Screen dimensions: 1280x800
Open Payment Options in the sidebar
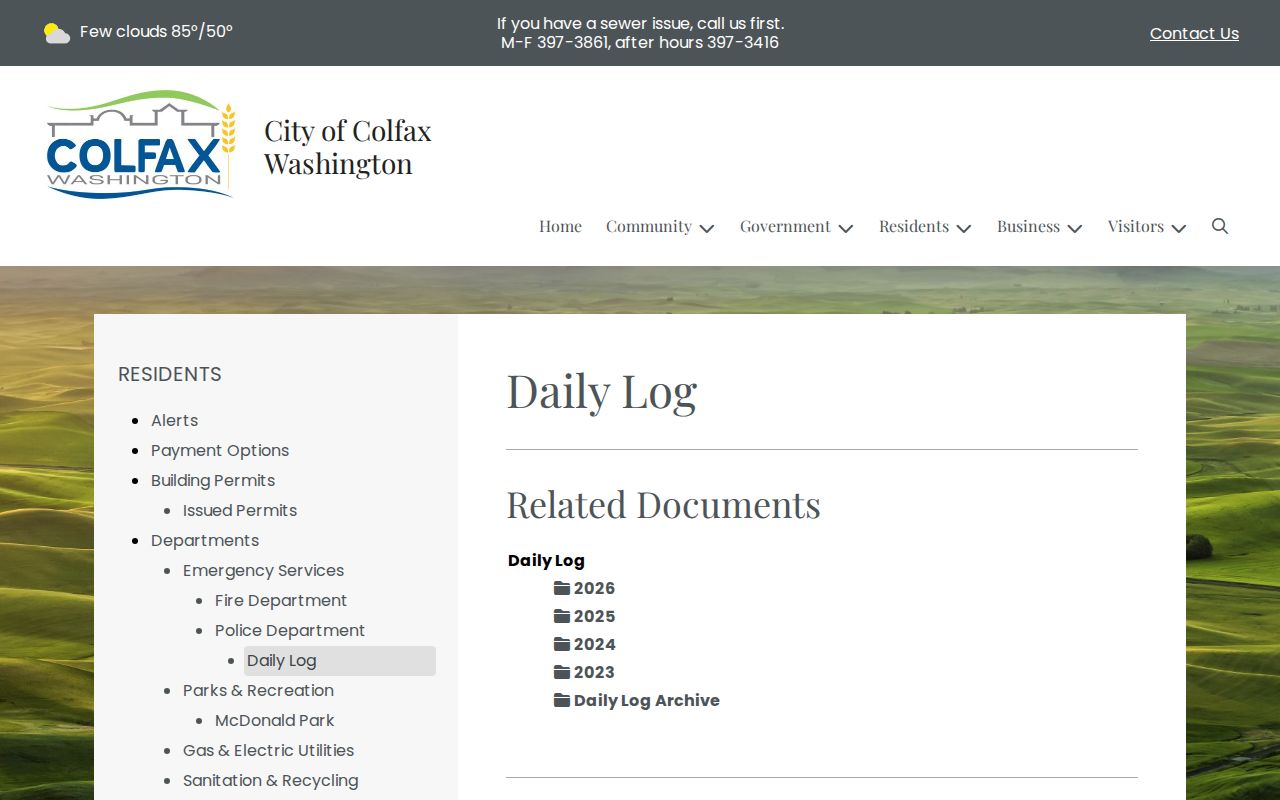220,450
